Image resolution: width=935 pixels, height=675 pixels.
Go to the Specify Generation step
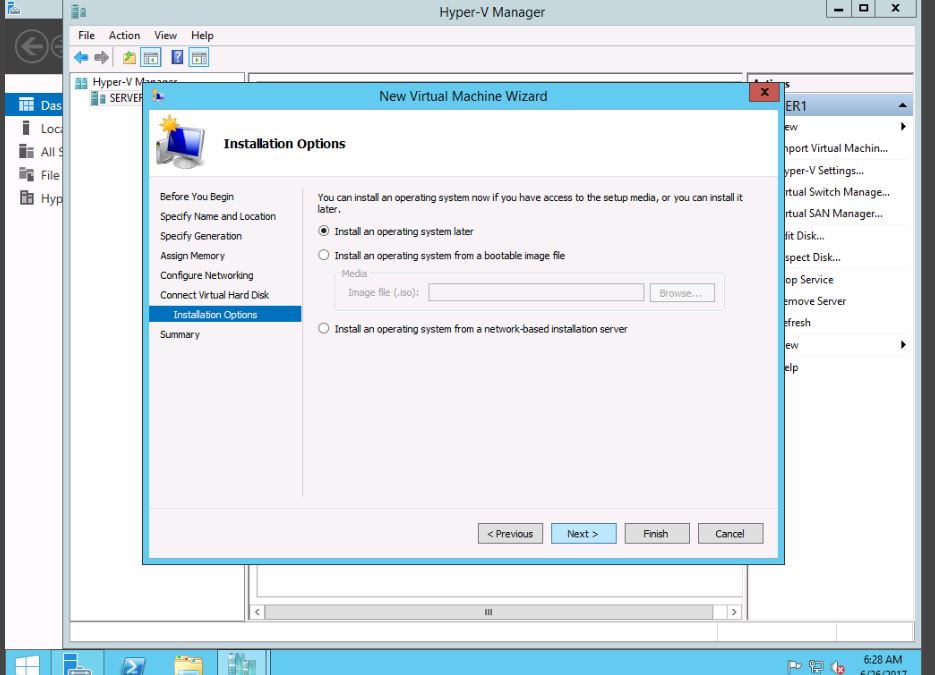point(201,236)
